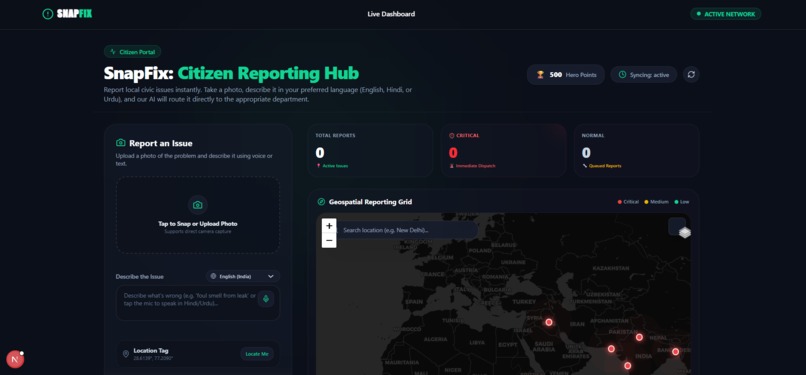Click the Total Reports stat card

pos(370,151)
